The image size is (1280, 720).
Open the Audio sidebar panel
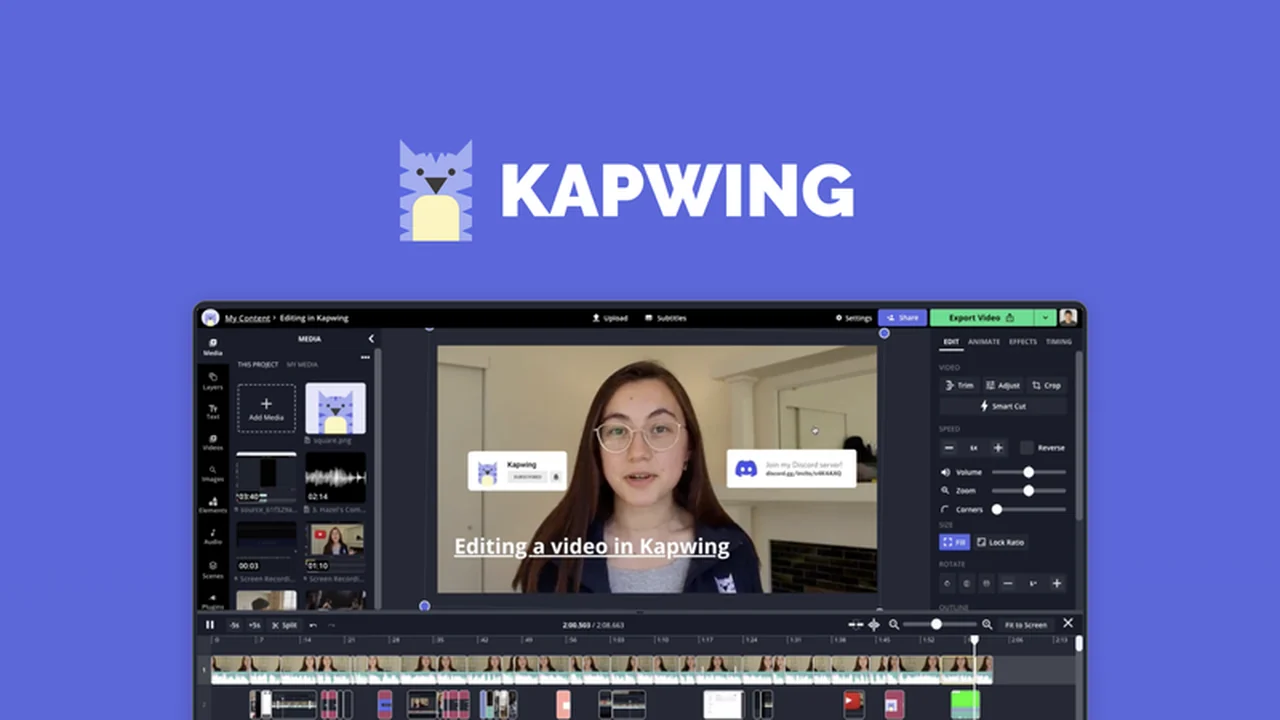click(213, 536)
